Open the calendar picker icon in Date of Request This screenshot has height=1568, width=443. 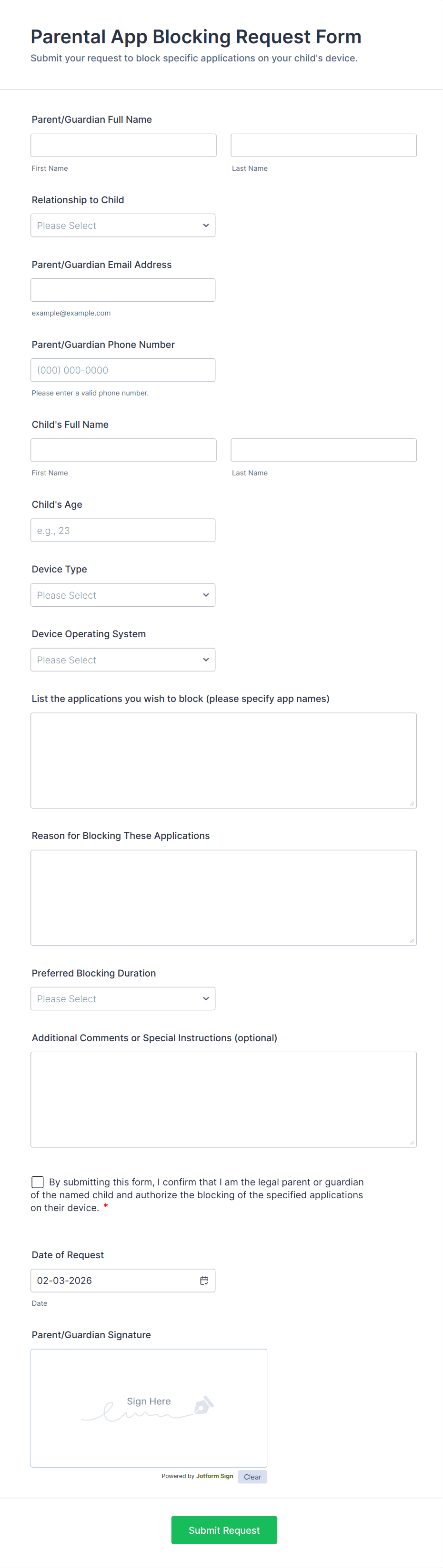[x=204, y=1280]
